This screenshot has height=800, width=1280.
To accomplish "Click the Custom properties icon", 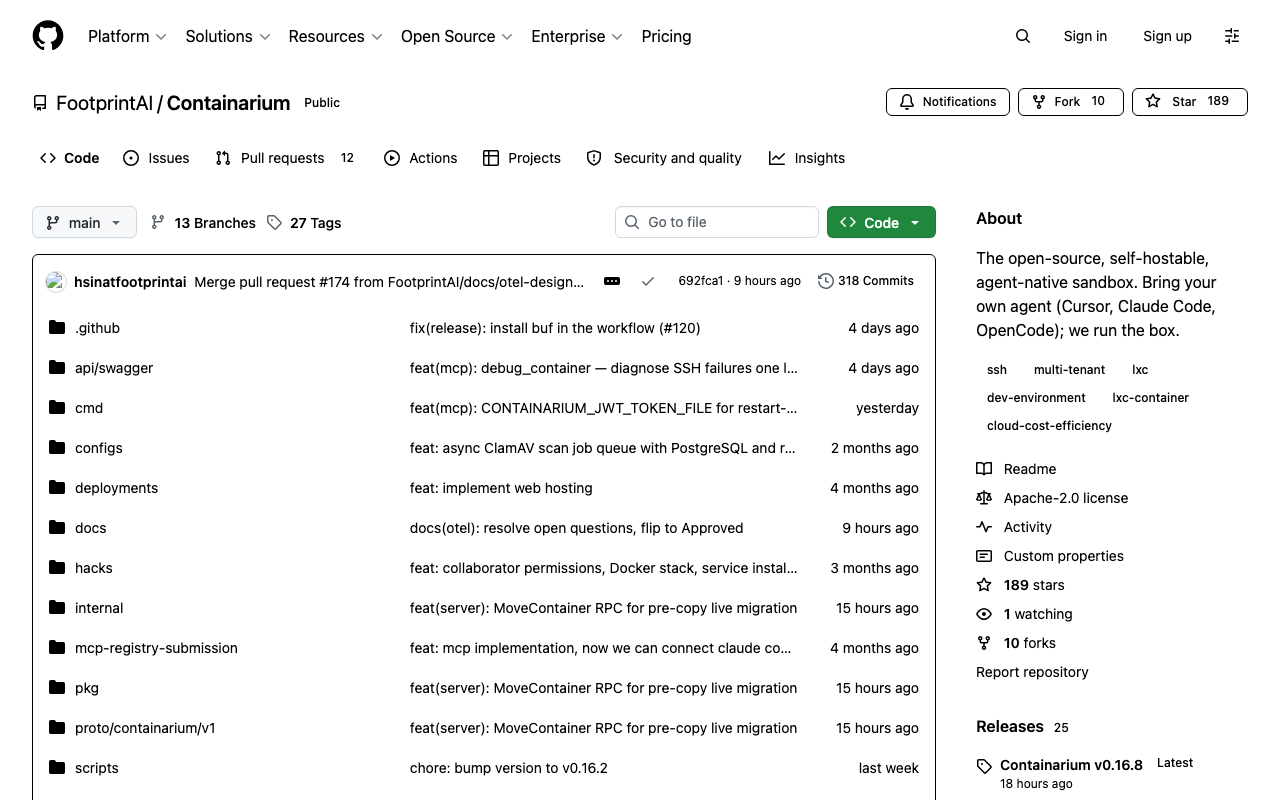I will 984,556.
